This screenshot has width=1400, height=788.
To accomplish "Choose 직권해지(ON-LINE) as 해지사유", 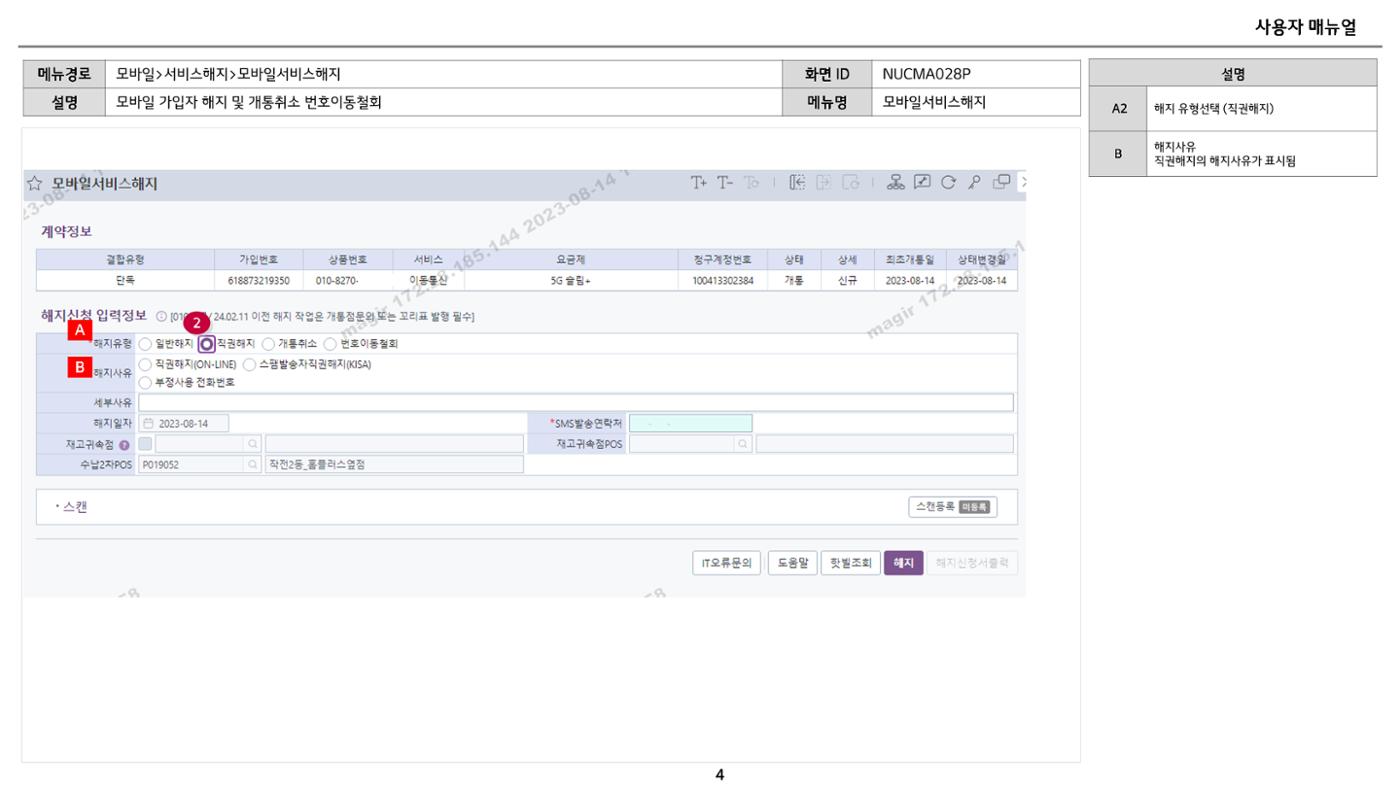I will pyautogui.click(x=145, y=365).
